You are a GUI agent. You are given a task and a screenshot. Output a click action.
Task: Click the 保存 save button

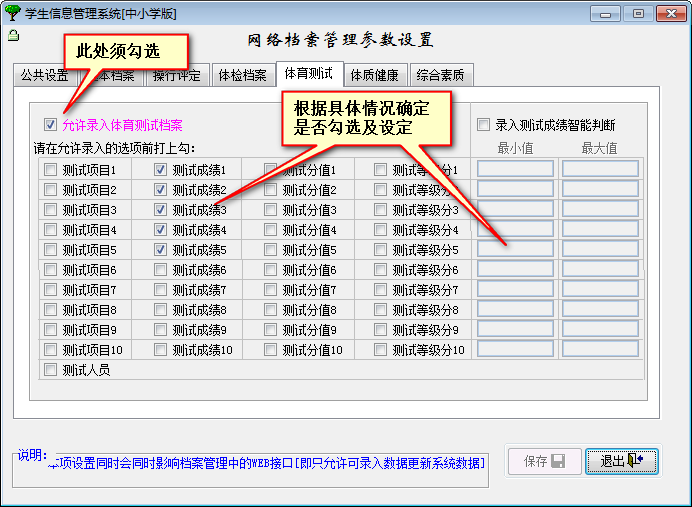click(545, 461)
